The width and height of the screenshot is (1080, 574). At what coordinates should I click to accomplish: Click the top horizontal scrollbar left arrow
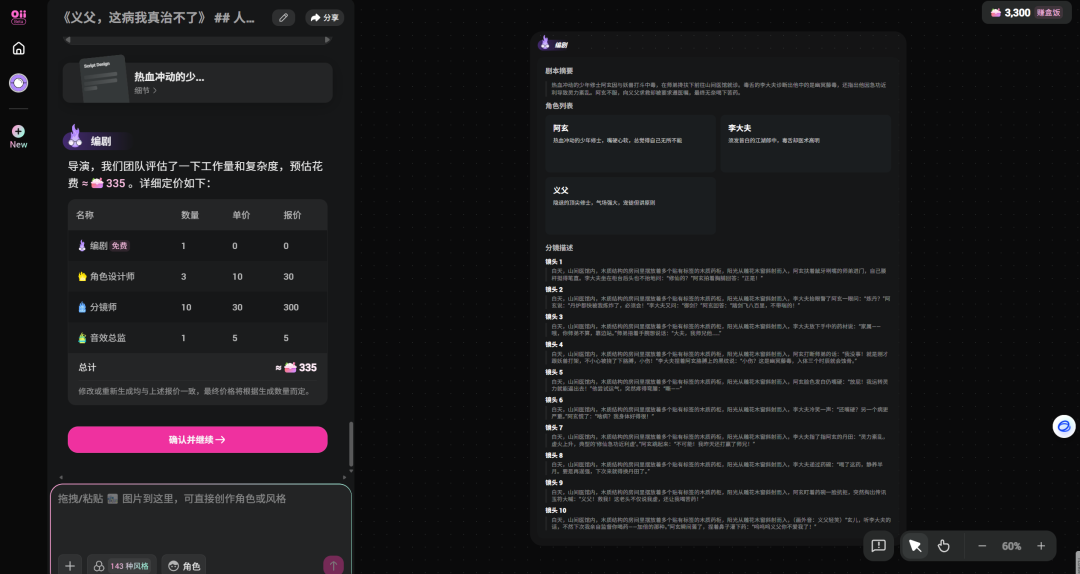click(68, 40)
